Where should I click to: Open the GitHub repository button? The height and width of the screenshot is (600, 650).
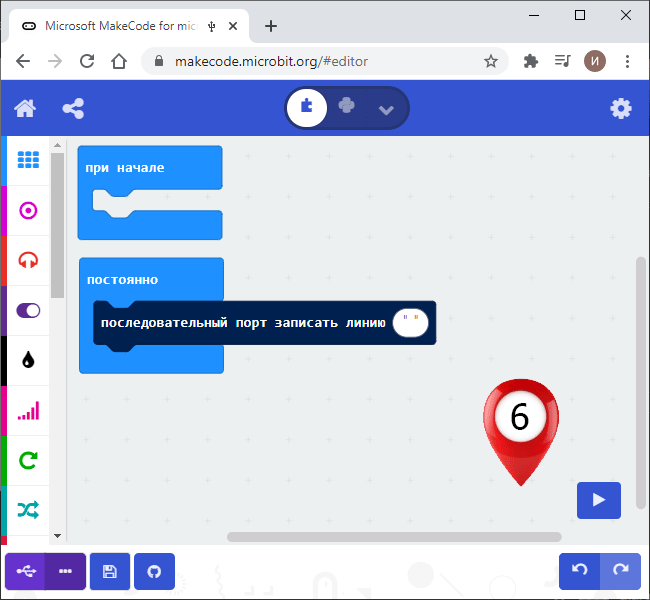click(x=154, y=571)
